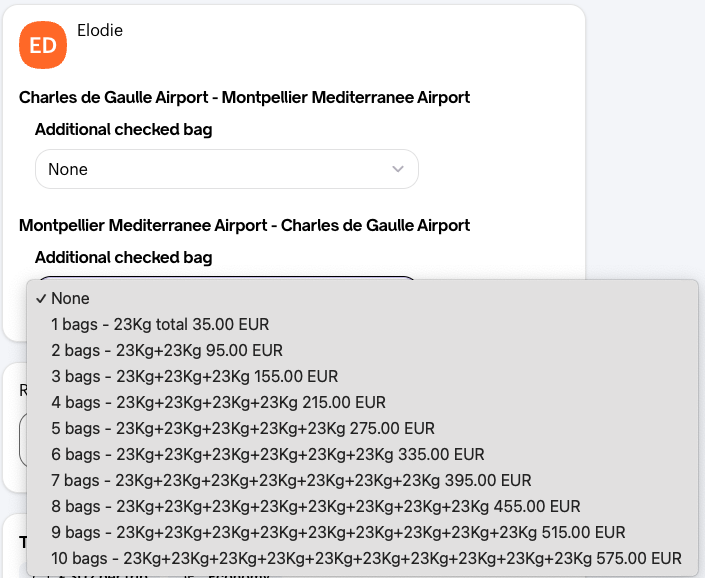Pick 6 bags for 335.00 EUR
The width and height of the screenshot is (705, 578).
(x=267, y=455)
